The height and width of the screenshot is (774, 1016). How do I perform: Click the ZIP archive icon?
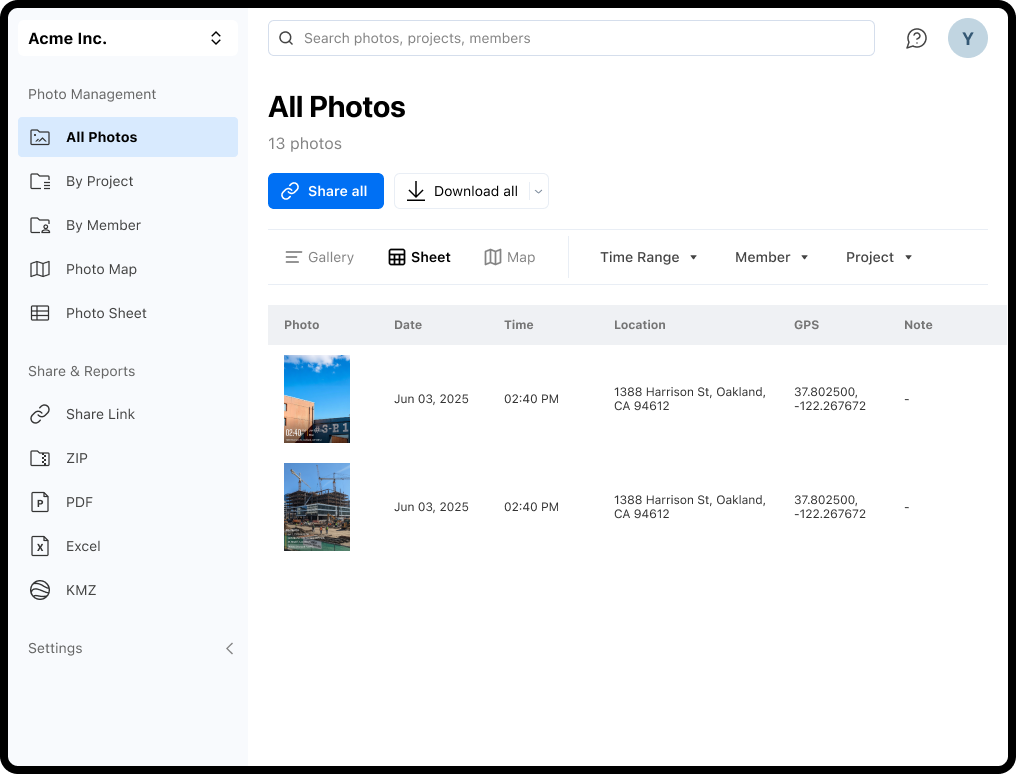[40, 459]
